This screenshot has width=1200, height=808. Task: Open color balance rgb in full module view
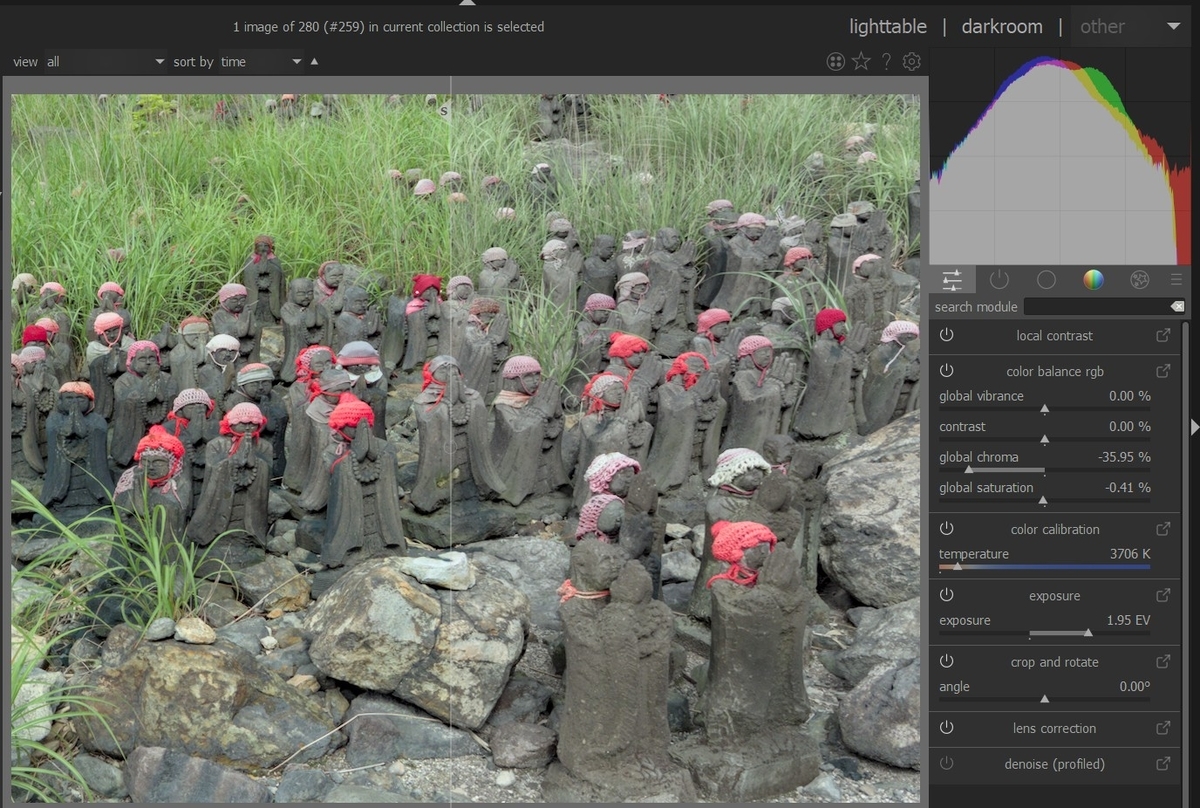pyautogui.click(x=1163, y=371)
